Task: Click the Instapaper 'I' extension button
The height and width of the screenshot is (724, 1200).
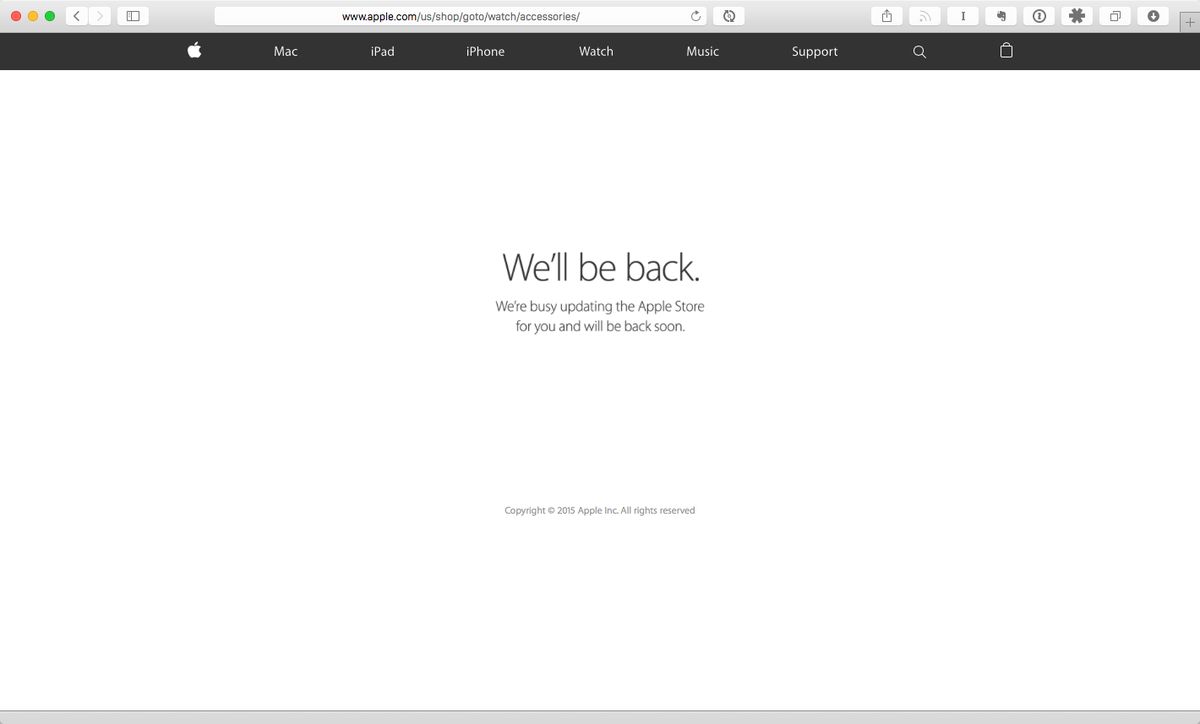Action: [962, 16]
